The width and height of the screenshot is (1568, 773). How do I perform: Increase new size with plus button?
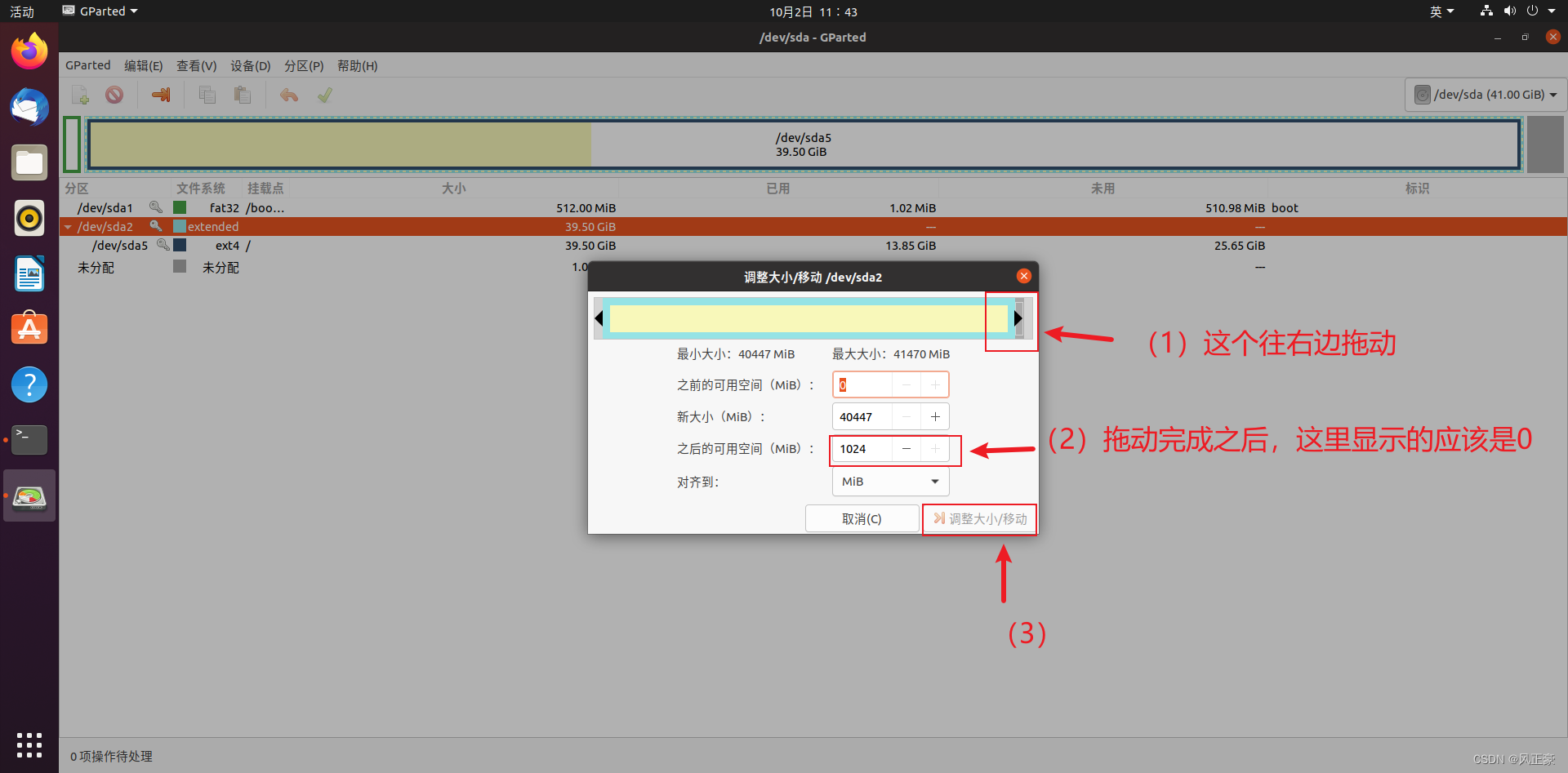click(935, 416)
